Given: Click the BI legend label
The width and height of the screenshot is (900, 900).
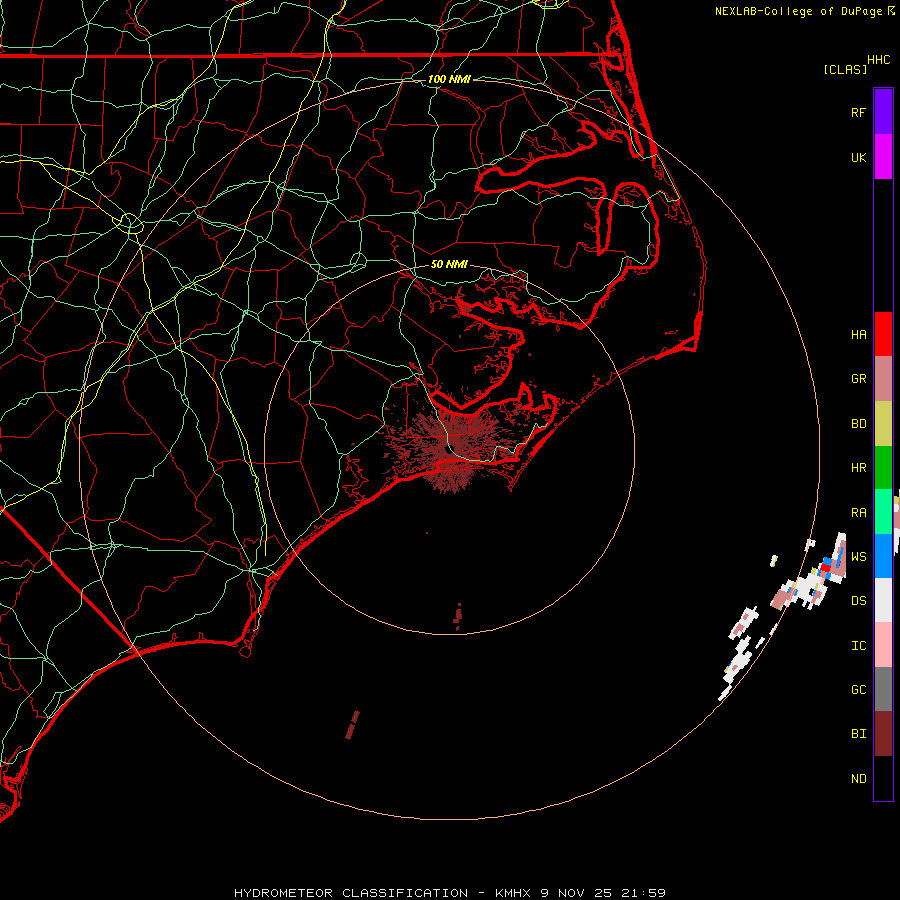Looking at the screenshot, I should (858, 734).
